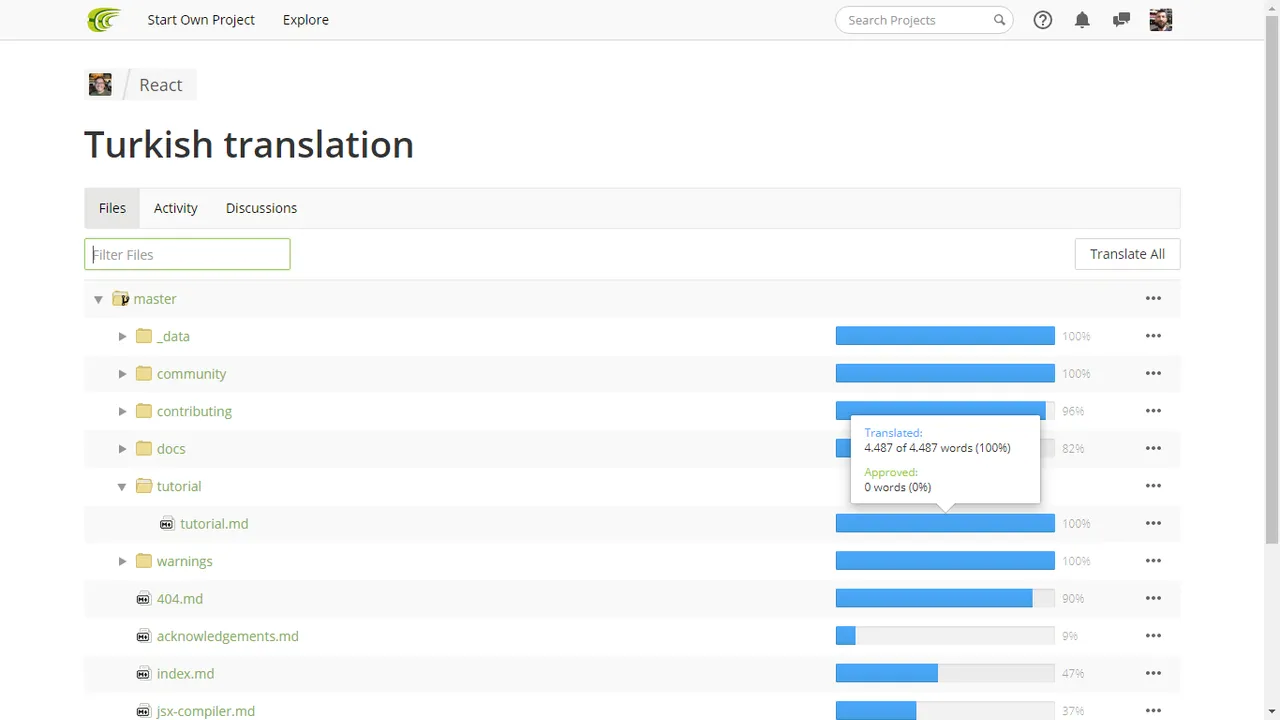1280x720 pixels.
Task: Open the user profile avatar in header
Action: tap(1161, 20)
